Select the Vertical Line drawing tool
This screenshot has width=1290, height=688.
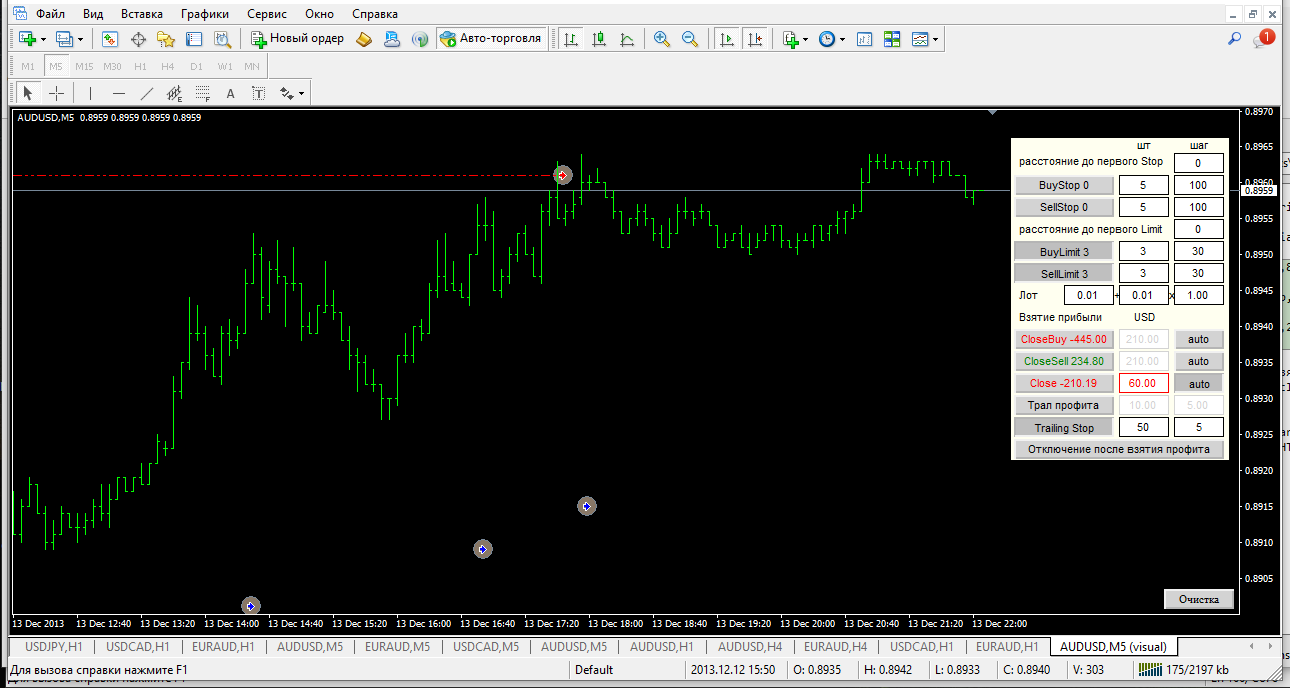click(91, 93)
